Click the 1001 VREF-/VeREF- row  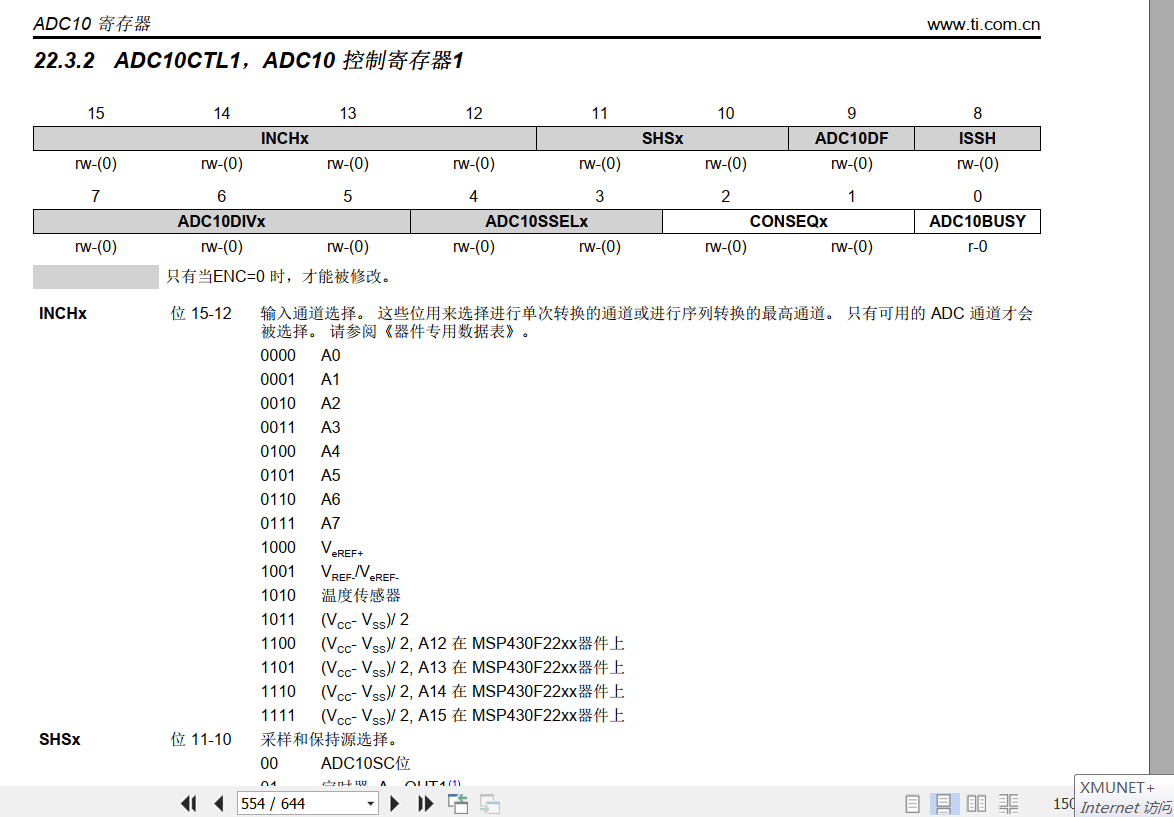(330, 572)
